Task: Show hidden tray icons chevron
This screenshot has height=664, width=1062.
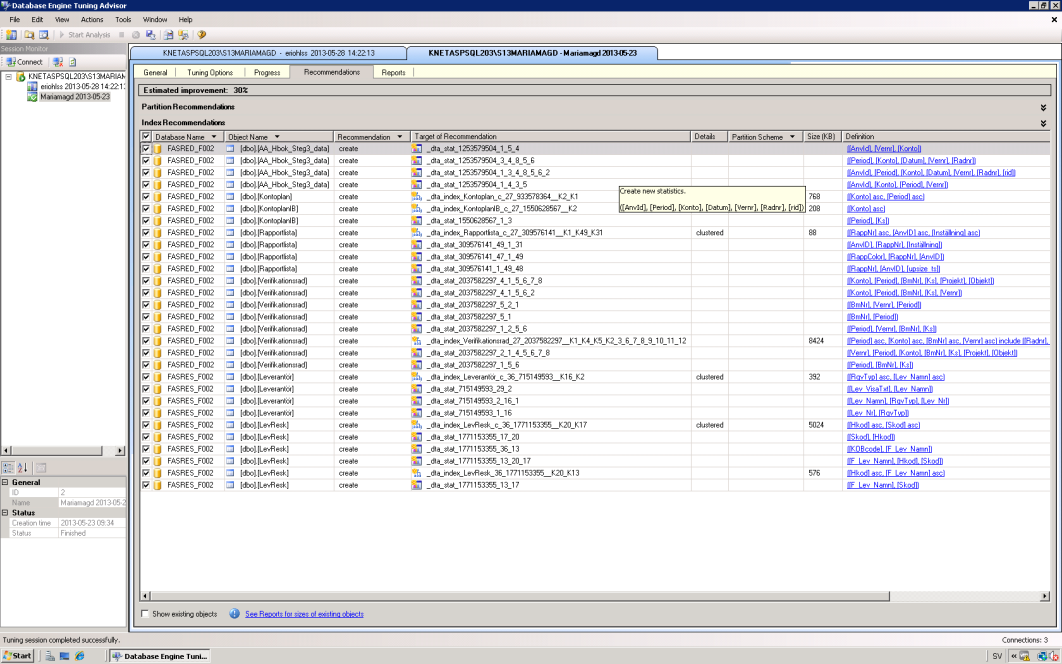Action: pyautogui.click(x=1014, y=656)
